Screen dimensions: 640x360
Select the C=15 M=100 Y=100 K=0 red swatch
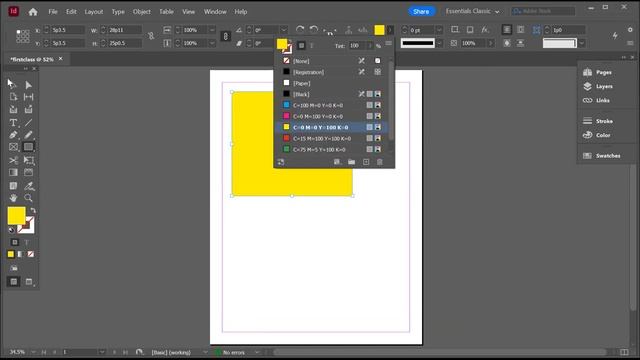click(332, 138)
